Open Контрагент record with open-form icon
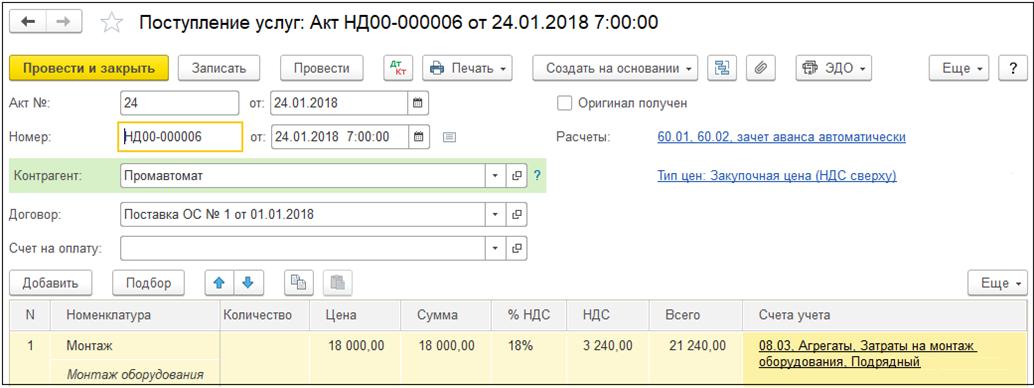Viewport: 1034px width, 388px height. [x=517, y=176]
